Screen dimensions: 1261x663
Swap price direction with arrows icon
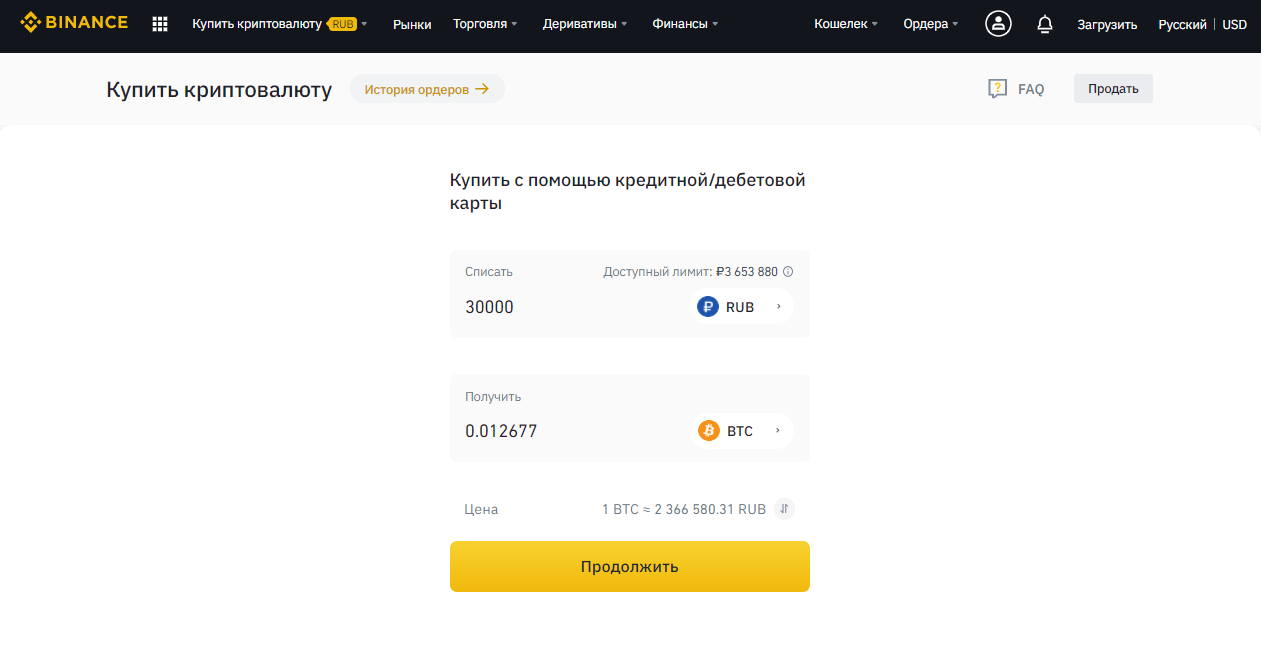(785, 509)
